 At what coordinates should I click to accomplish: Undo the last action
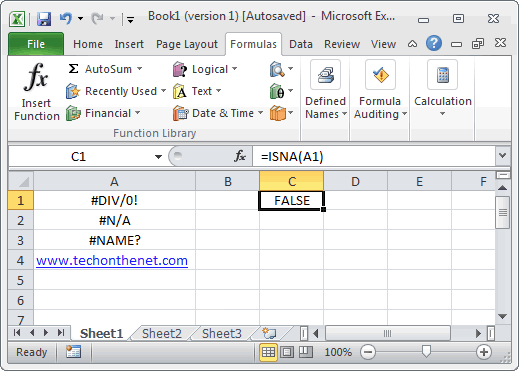click(66, 18)
